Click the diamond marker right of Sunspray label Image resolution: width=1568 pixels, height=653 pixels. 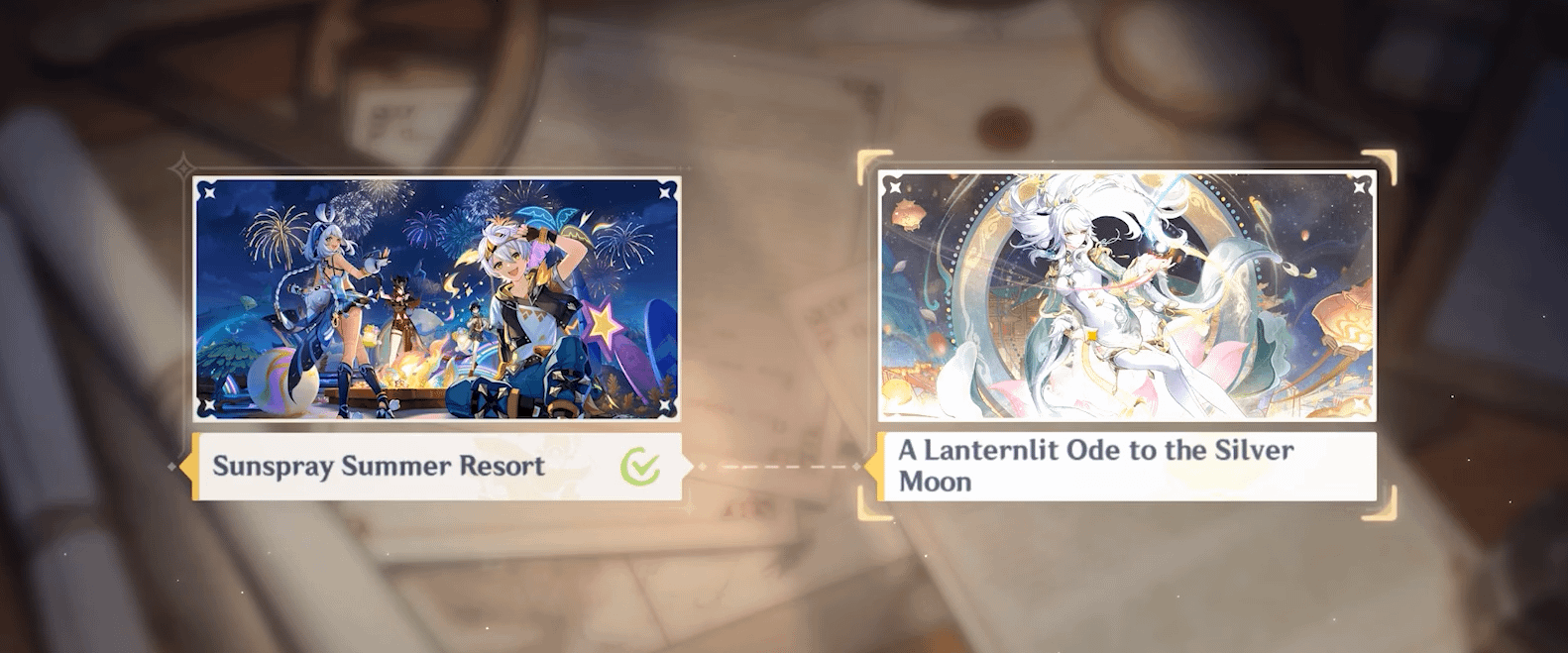coord(702,466)
